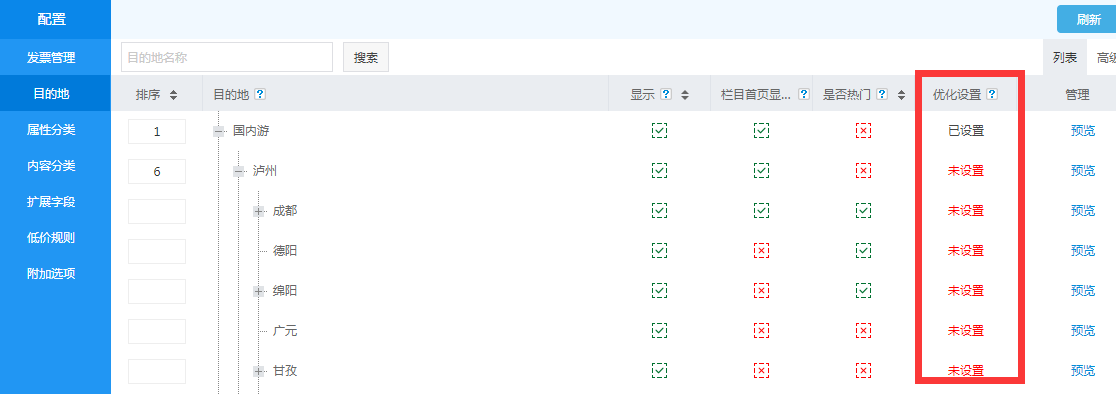Sort by 是否热门 column arrows
This screenshot has height=394, width=1116.
tap(901, 95)
